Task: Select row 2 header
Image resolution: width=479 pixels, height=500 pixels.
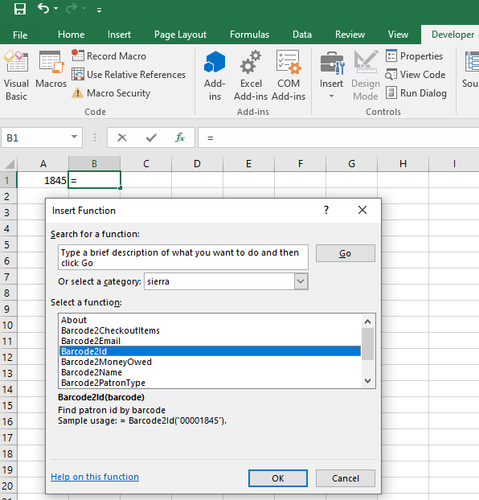Action: (x=7, y=196)
